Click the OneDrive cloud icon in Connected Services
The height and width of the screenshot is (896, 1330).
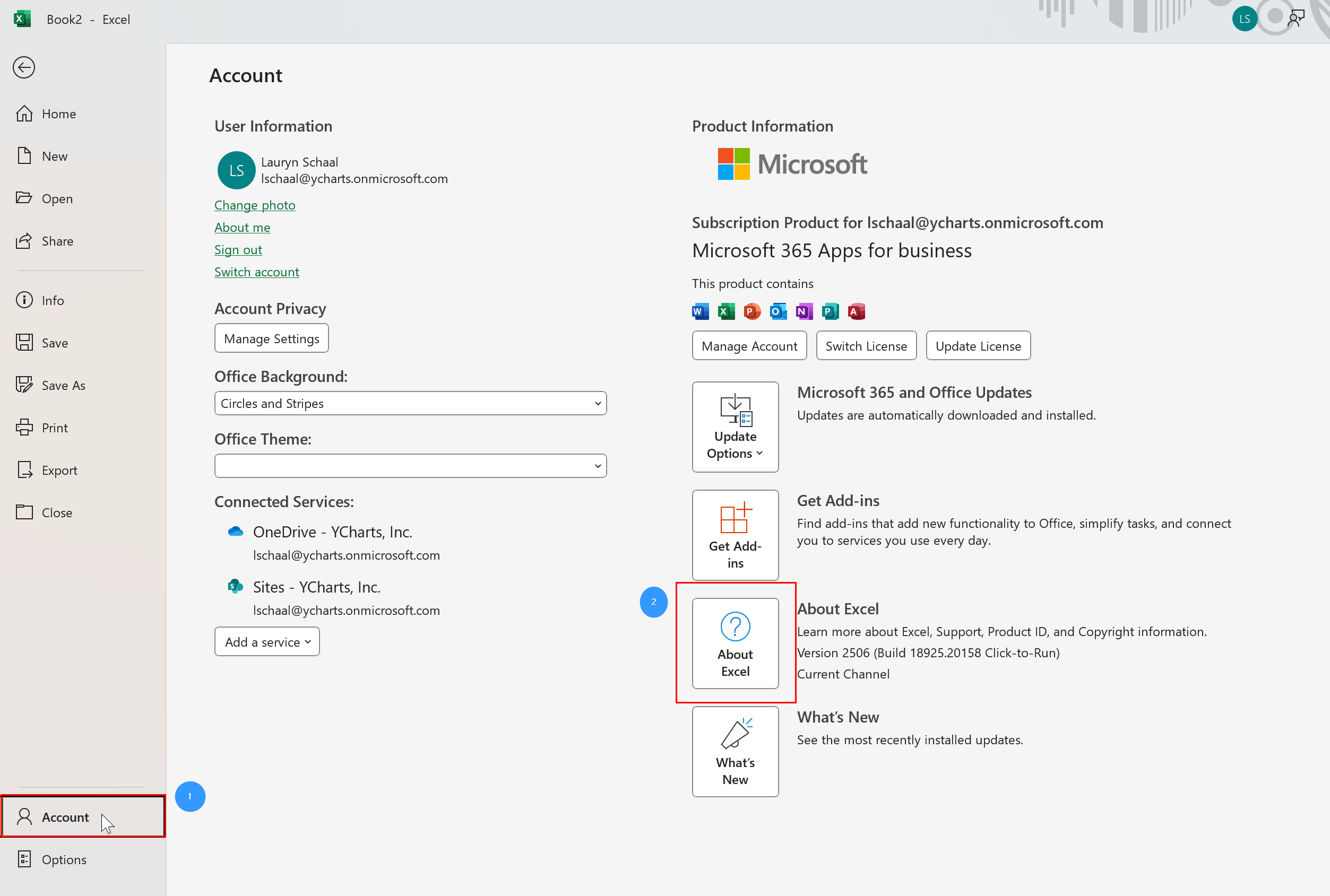236,532
